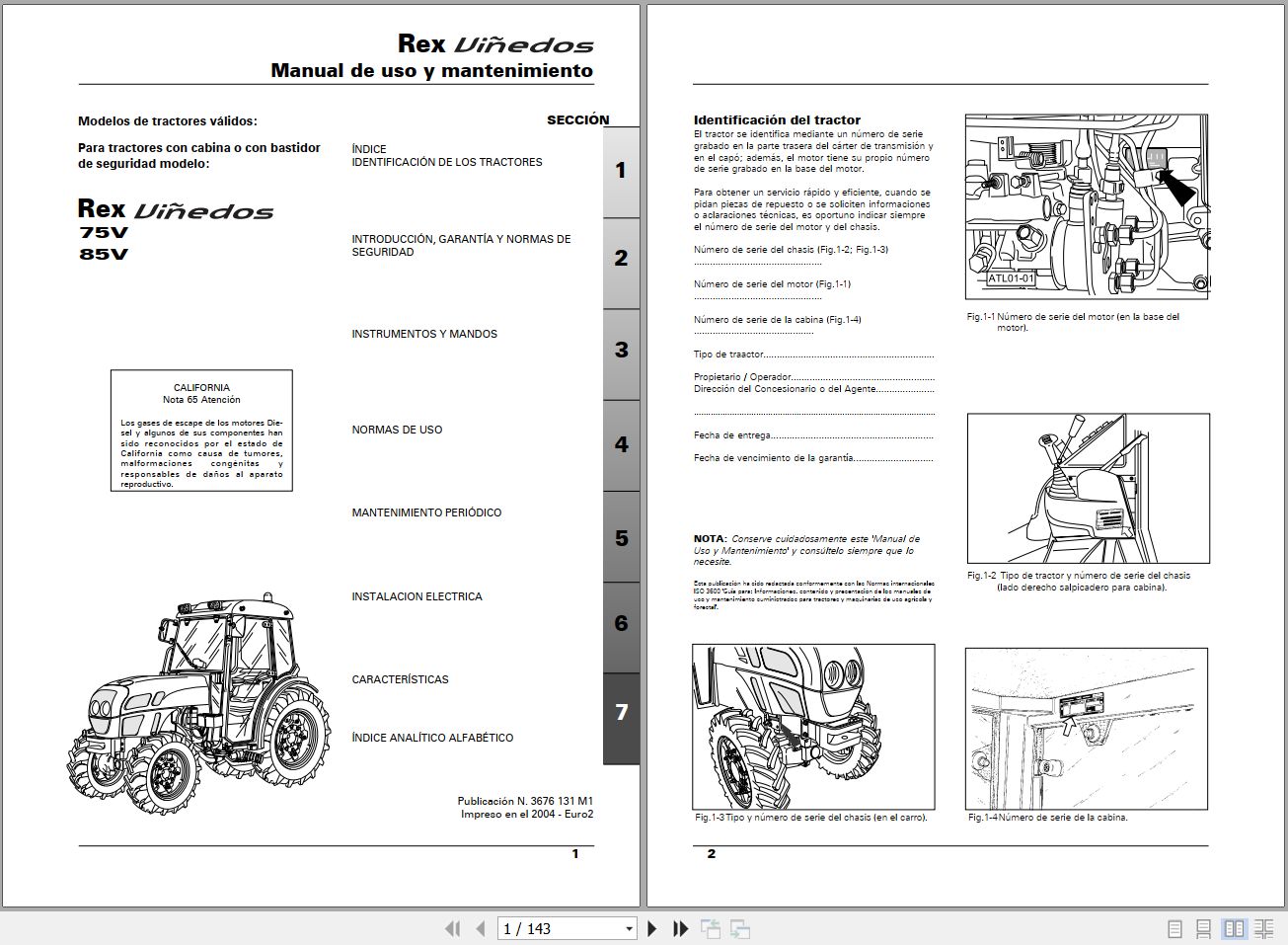The image size is (1288, 945).
Task: Click 'INSTRUMENTOS Y MANDOS' index entry
Action: pos(424,334)
